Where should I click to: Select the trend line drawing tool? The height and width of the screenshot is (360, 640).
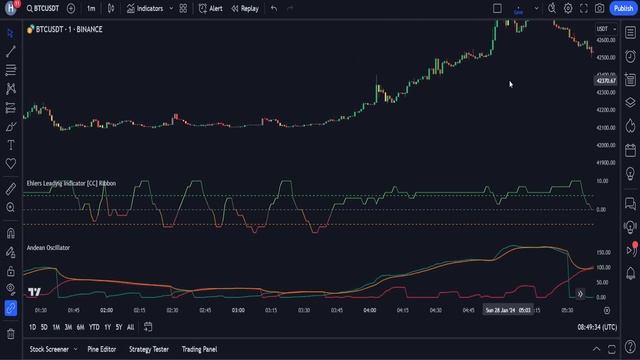pos(11,51)
